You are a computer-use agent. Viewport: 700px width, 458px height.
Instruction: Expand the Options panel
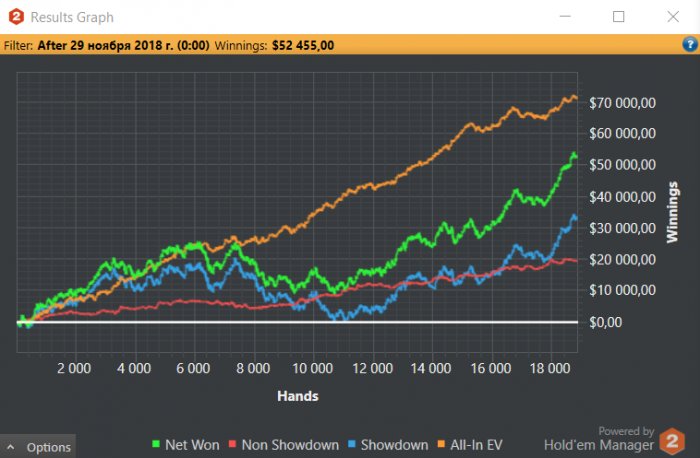(38, 446)
